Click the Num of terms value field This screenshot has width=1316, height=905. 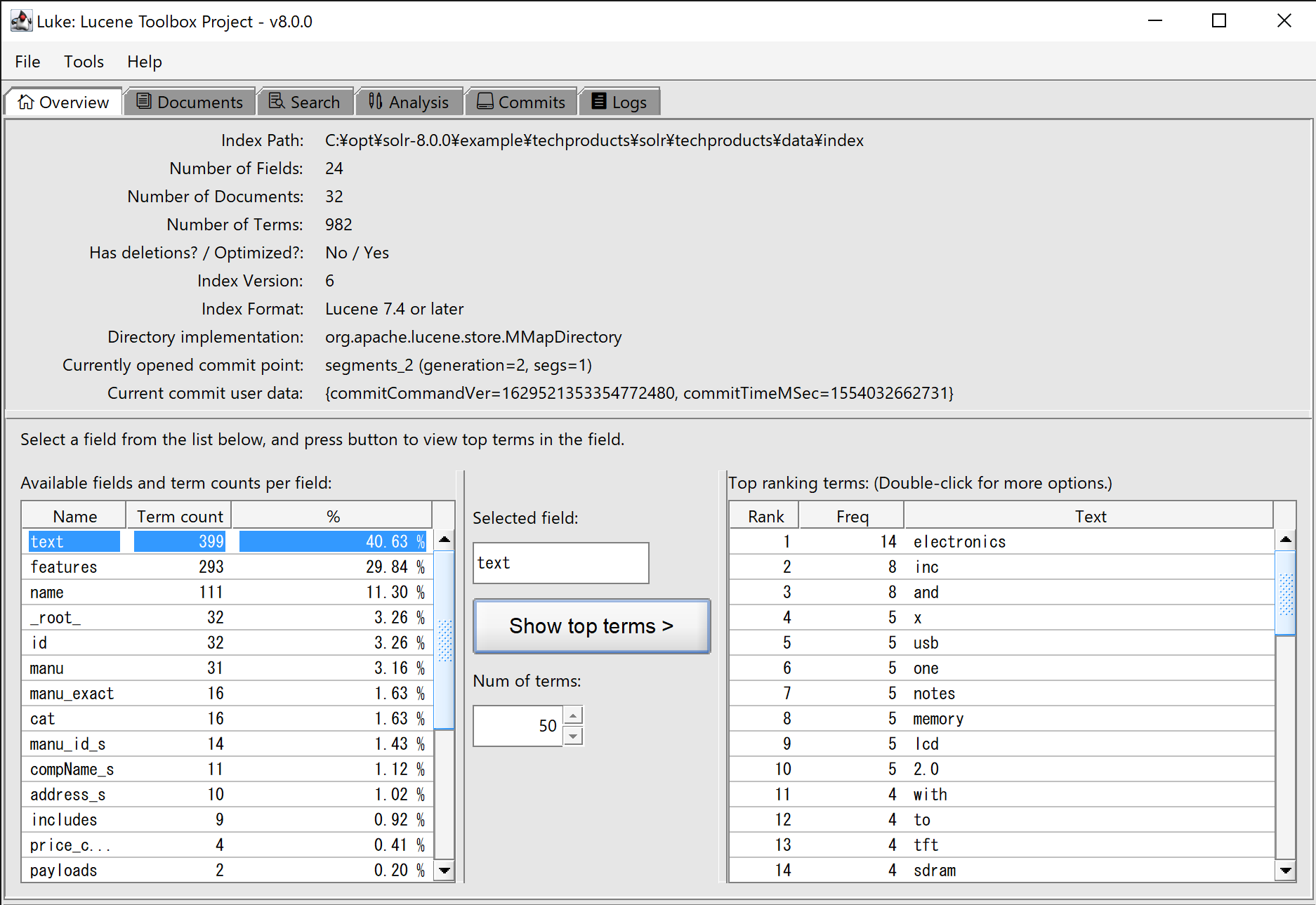click(518, 726)
